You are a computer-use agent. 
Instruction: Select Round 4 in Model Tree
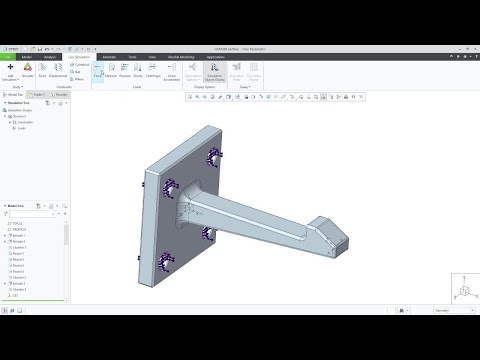[x=16, y=266]
